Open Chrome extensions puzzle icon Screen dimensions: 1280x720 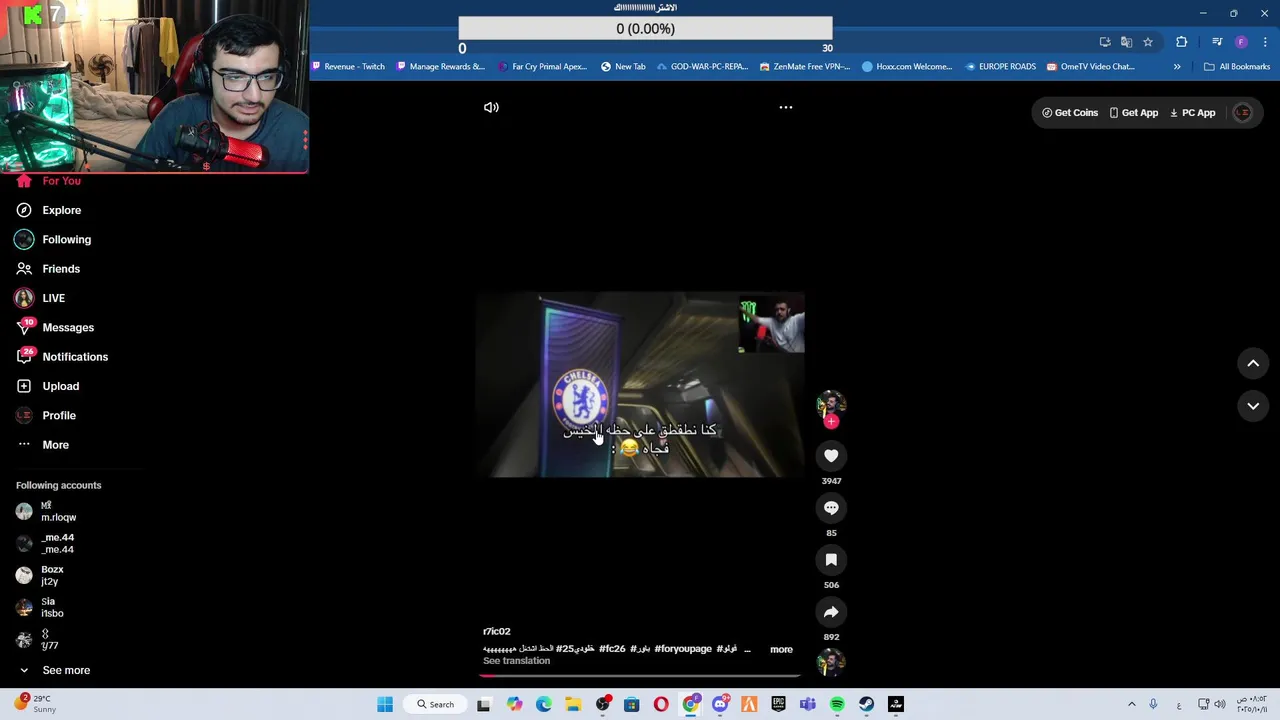coord(1182,42)
